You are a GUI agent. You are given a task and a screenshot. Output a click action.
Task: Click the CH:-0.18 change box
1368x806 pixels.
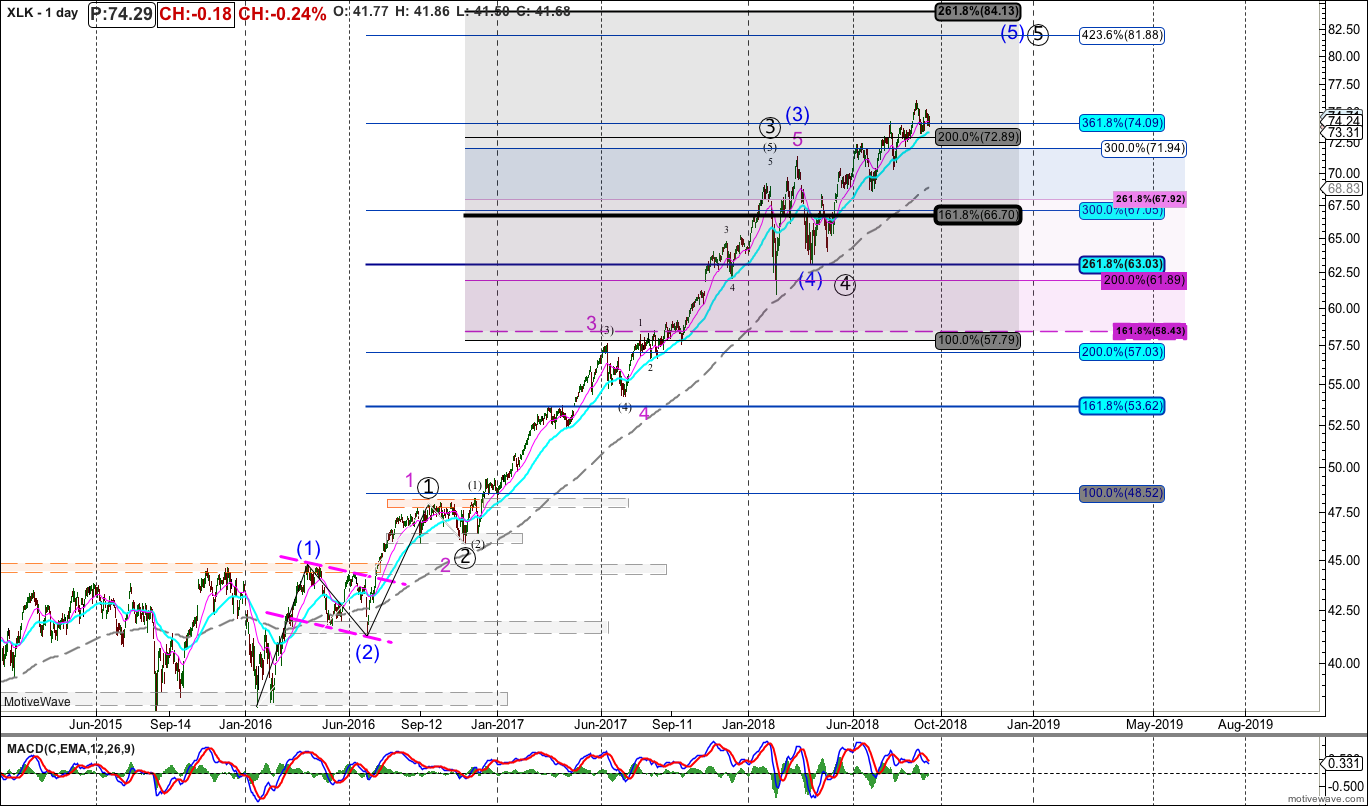(x=197, y=13)
